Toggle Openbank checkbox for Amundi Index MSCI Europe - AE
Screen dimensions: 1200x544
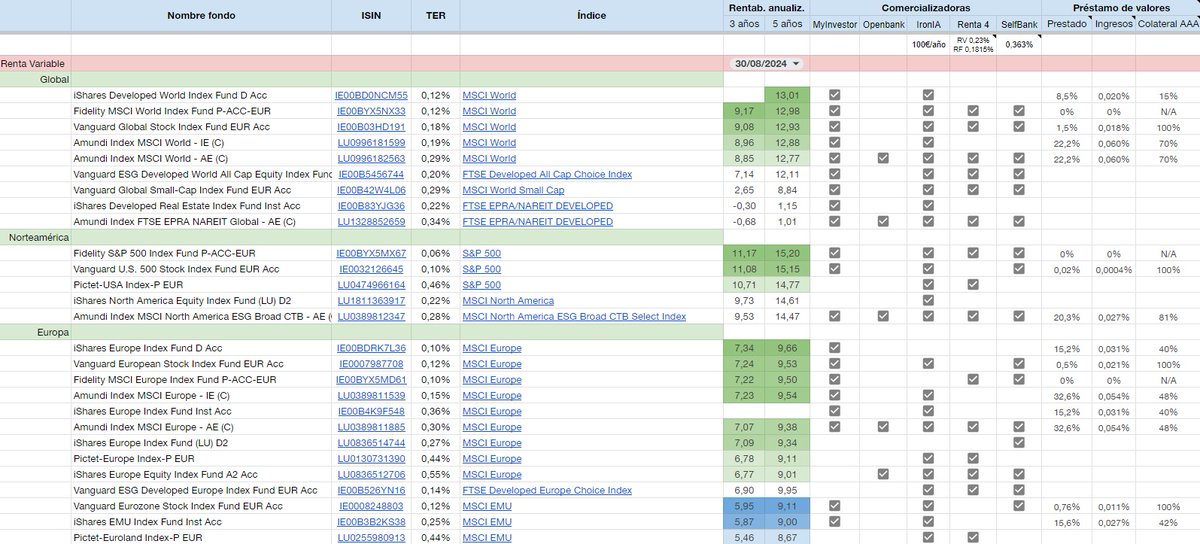coord(881,427)
